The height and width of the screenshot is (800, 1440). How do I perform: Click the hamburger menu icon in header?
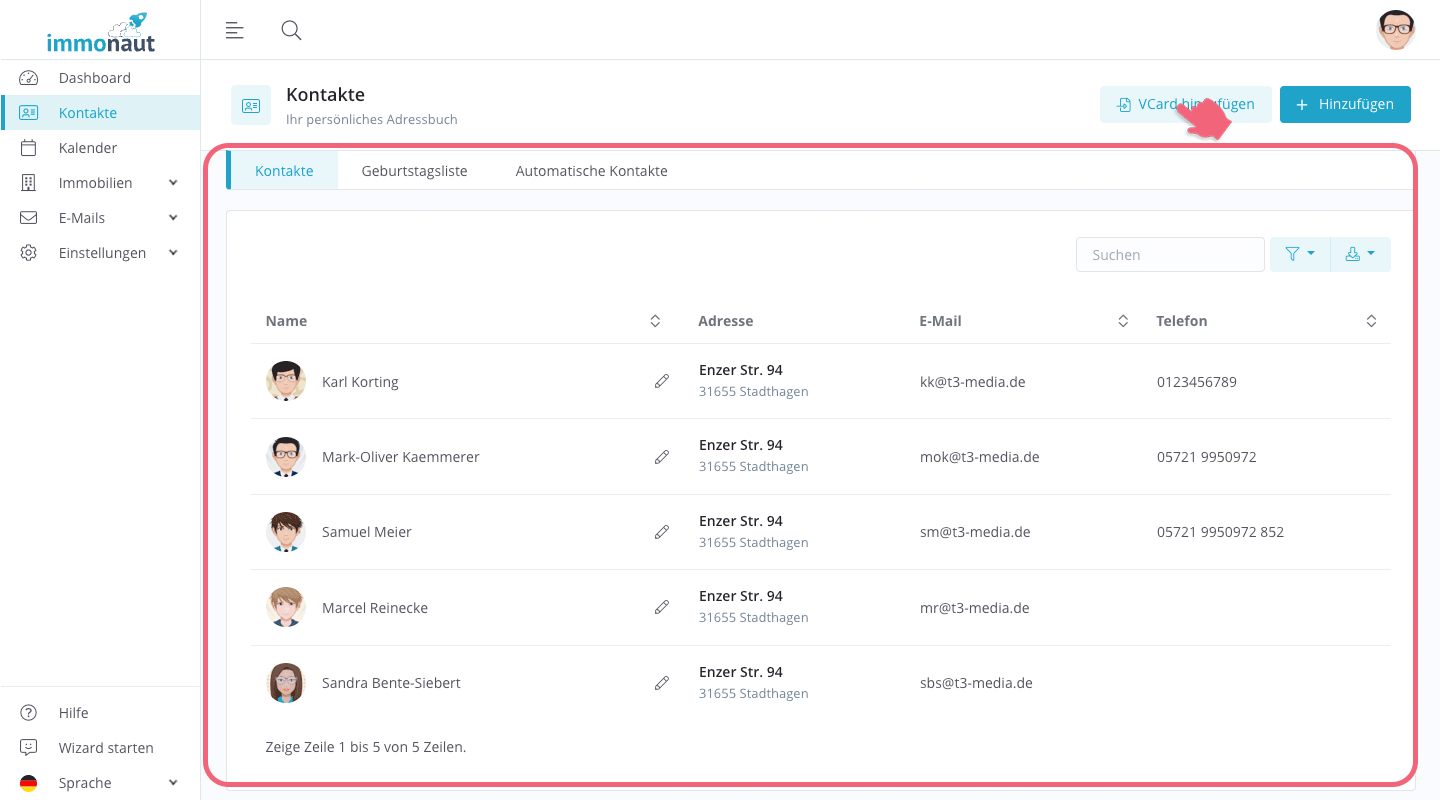(x=235, y=30)
